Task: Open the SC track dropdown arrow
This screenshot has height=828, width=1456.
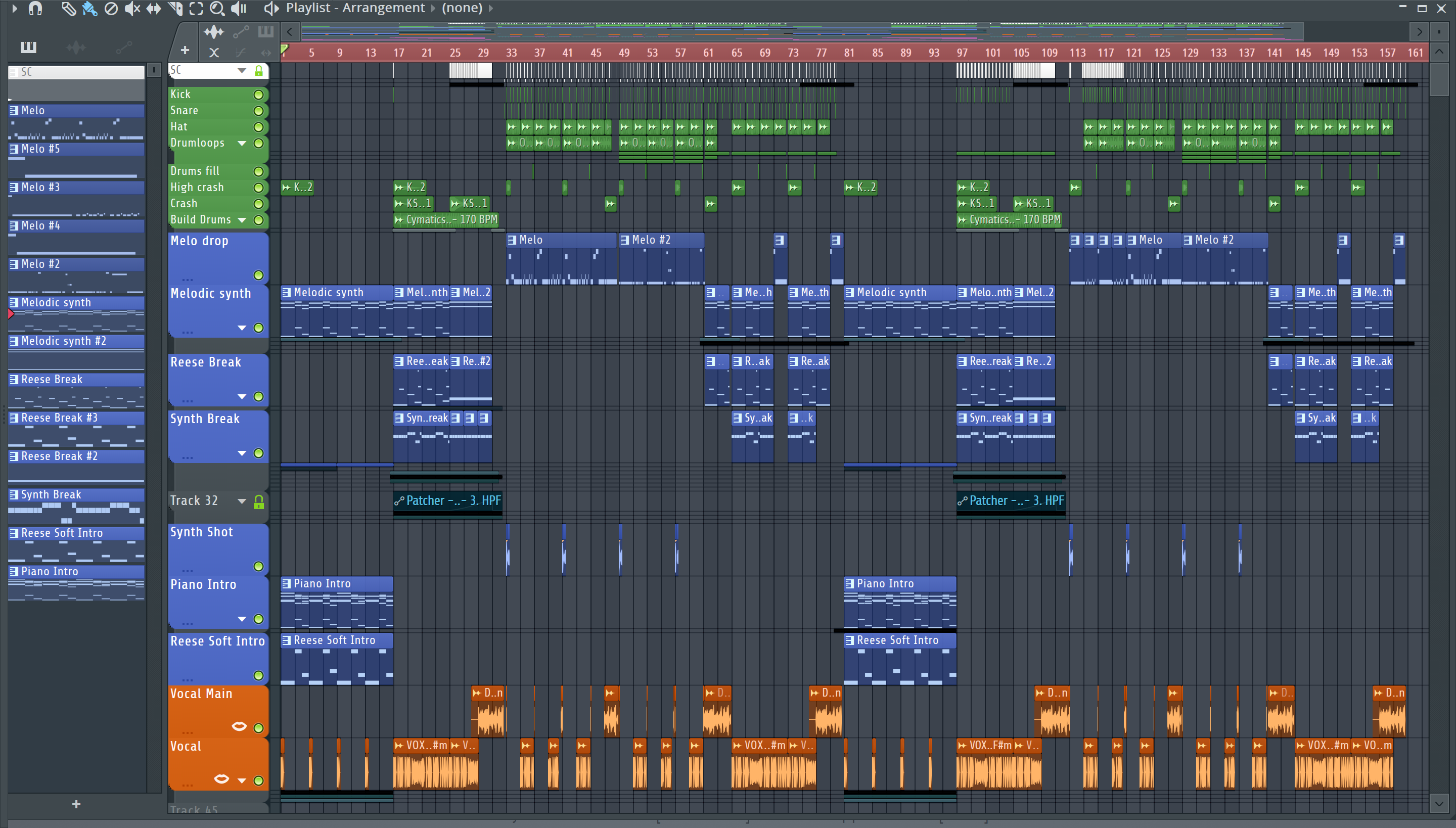Action: coord(242,71)
